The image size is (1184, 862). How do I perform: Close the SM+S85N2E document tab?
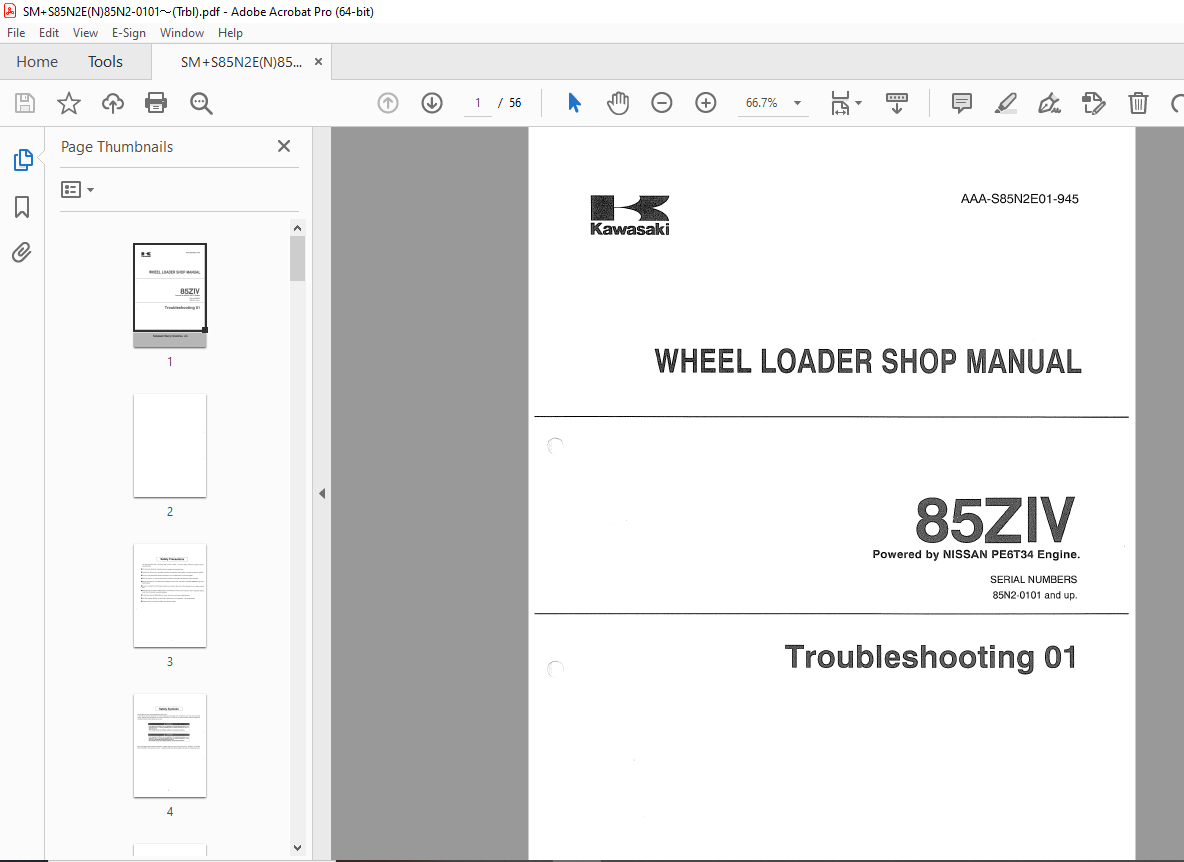[x=319, y=62]
